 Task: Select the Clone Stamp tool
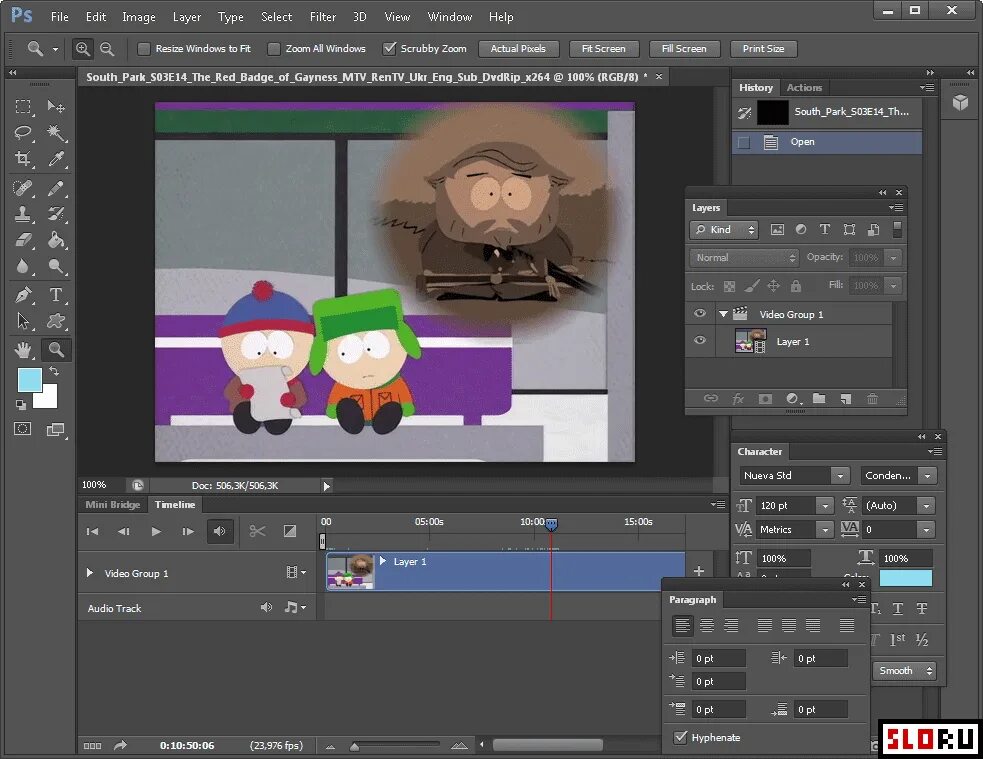click(23, 214)
